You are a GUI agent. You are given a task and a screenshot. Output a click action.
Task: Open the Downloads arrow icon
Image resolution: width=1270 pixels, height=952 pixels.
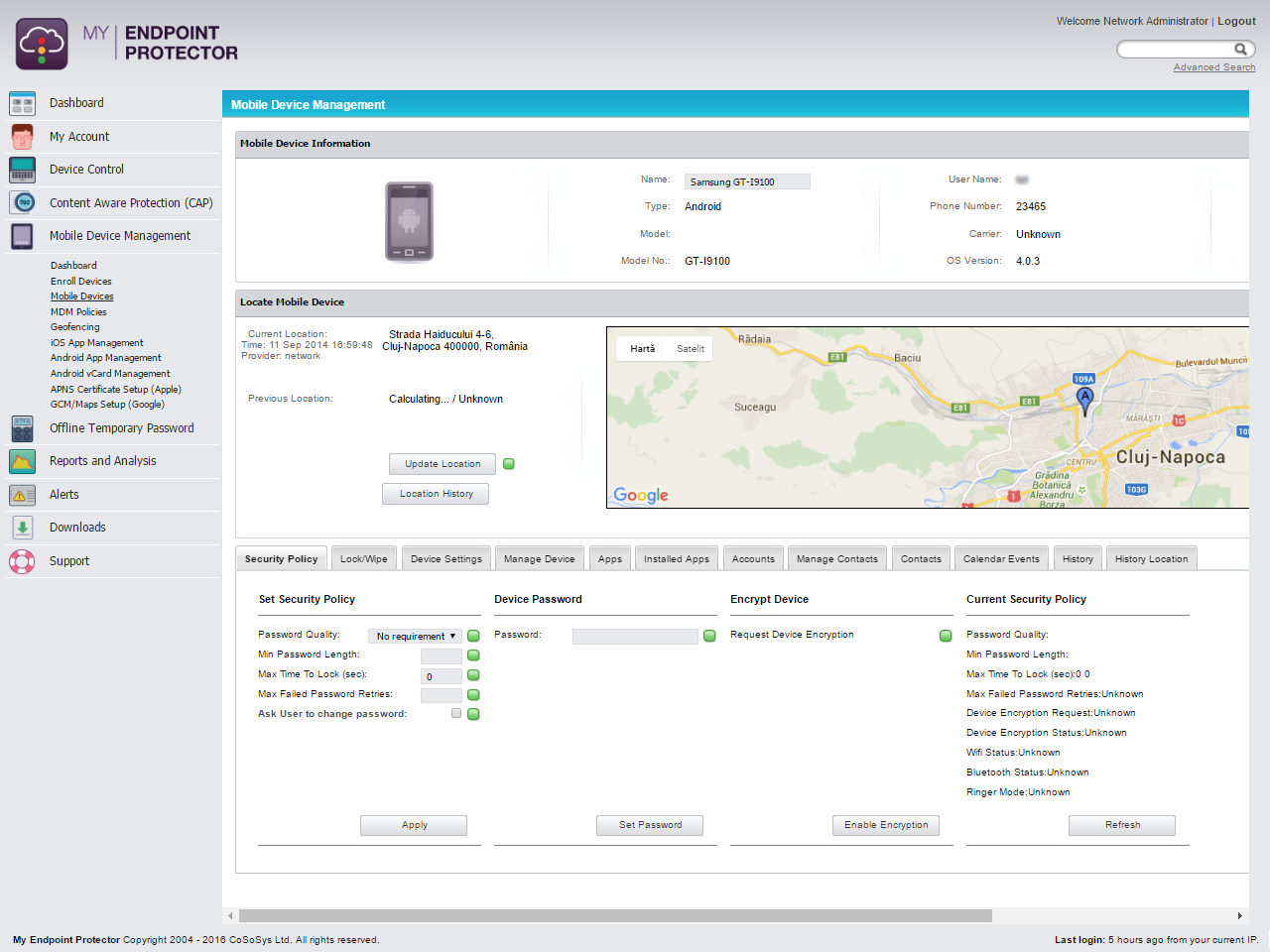[23, 528]
